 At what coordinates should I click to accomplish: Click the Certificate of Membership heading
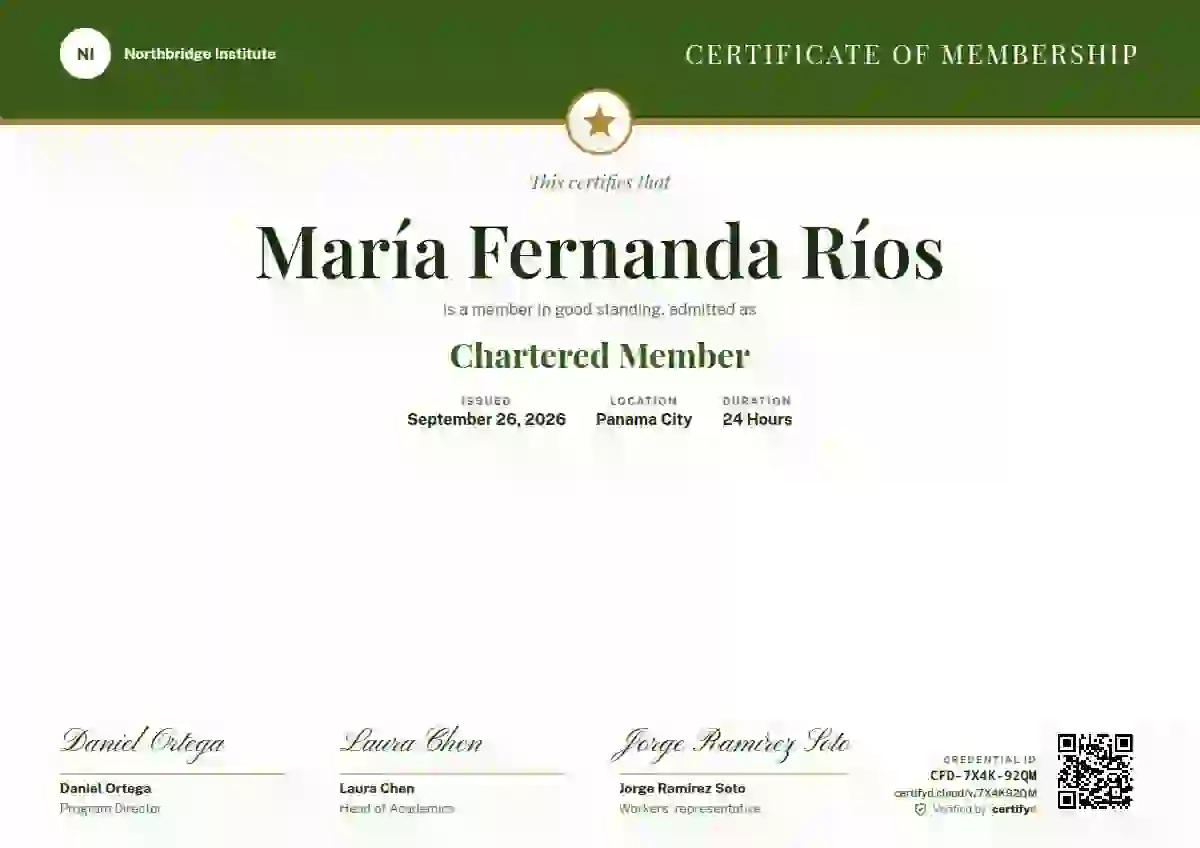[x=912, y=54]
